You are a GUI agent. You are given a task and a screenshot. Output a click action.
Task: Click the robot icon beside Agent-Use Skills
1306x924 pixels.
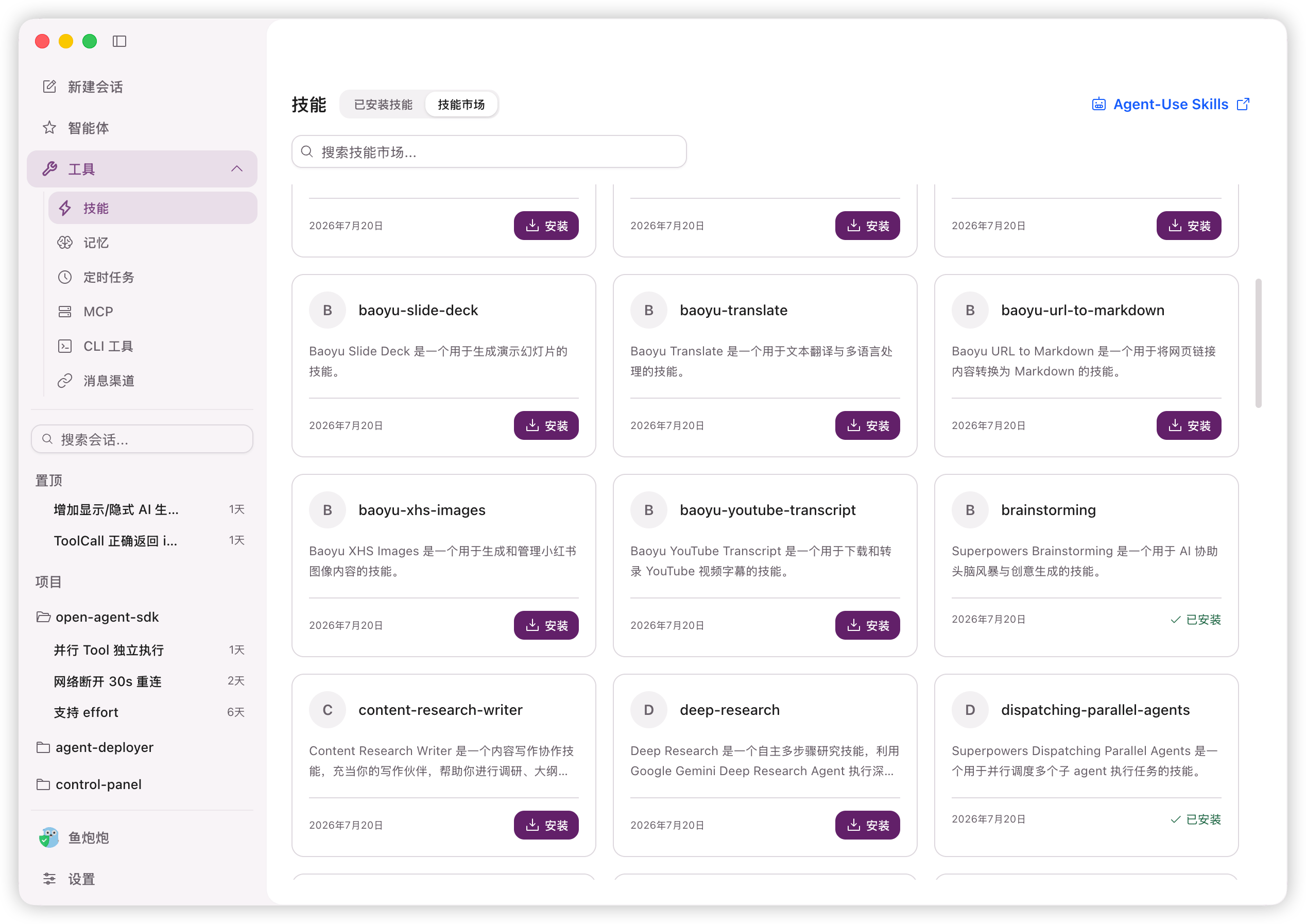[1098, 104]
